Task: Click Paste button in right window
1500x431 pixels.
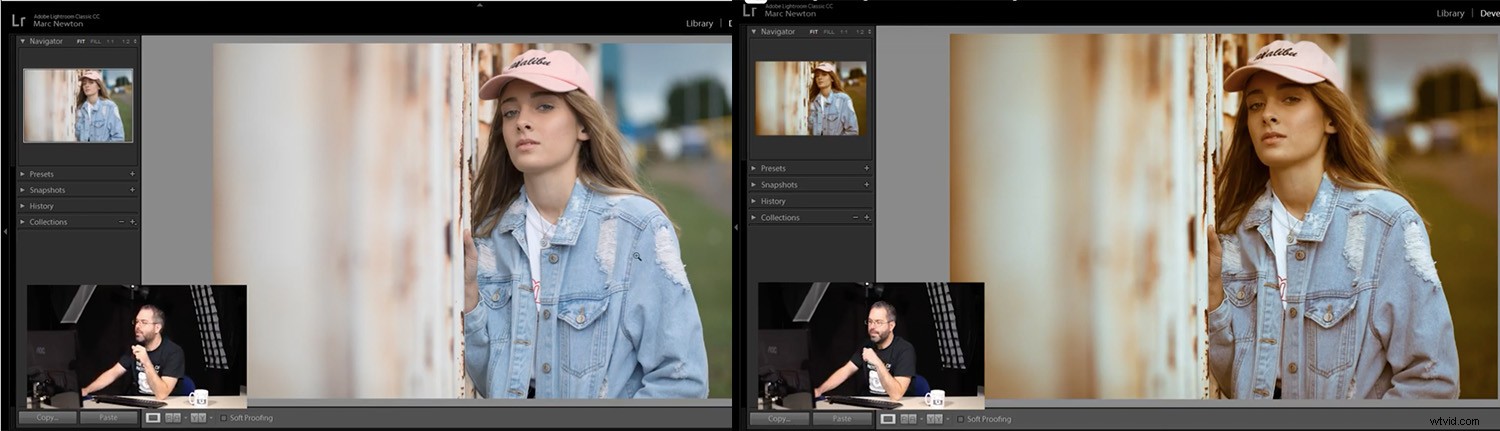Action: point(843,419)
